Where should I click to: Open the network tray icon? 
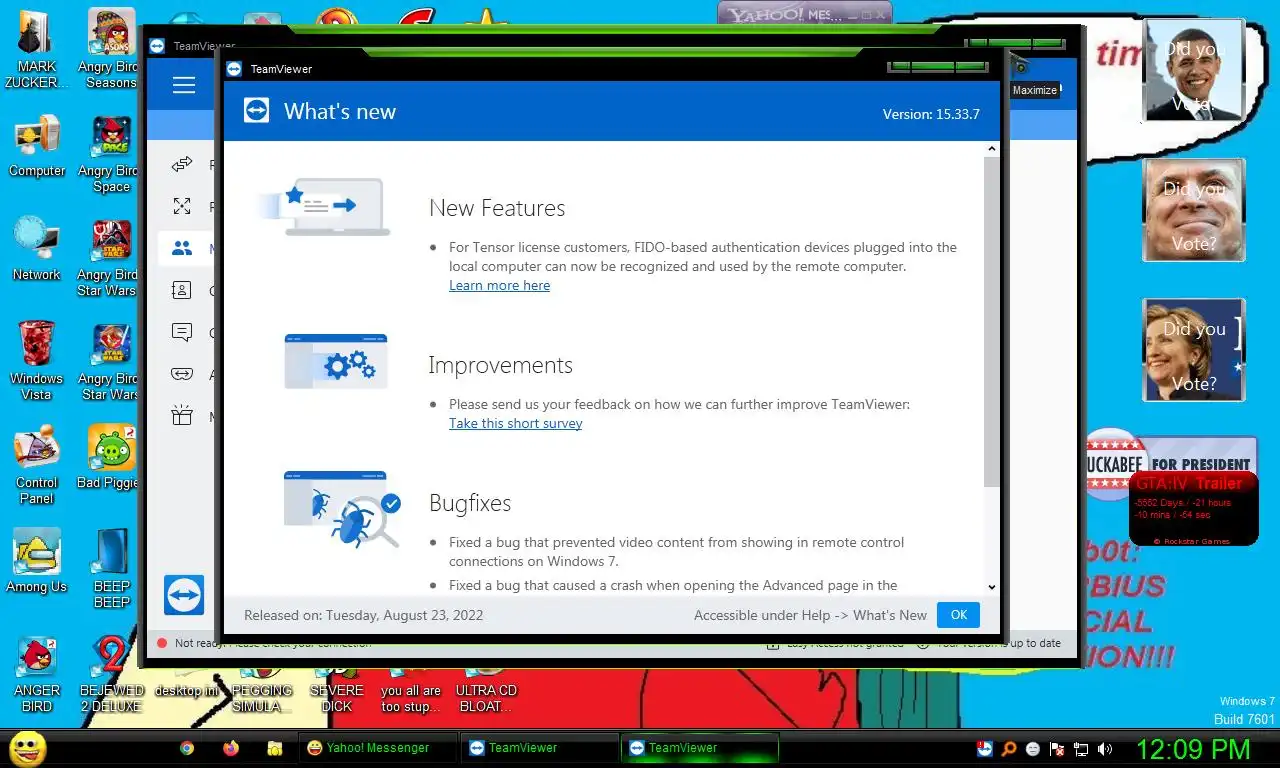click(x=1081, y=749)
